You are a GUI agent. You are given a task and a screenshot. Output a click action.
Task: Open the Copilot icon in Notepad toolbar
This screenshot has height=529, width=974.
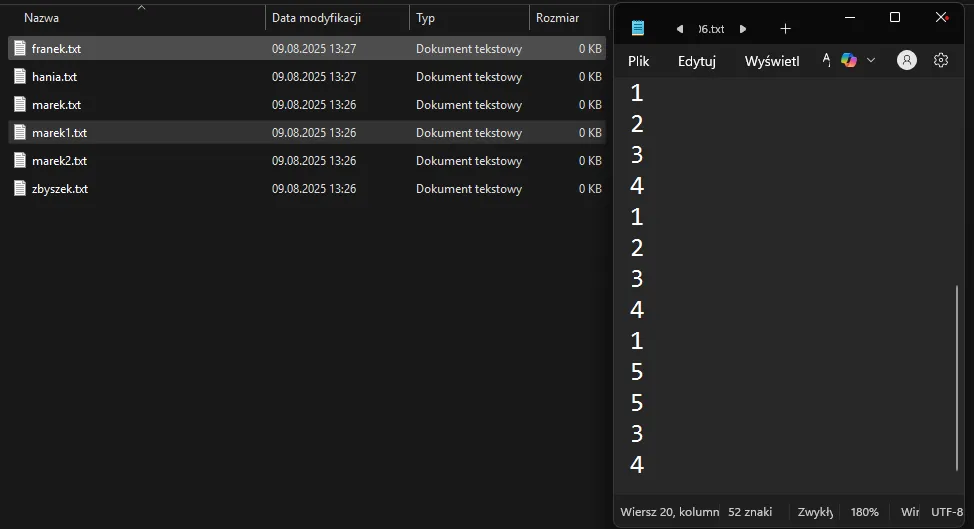tap(849, 61)
